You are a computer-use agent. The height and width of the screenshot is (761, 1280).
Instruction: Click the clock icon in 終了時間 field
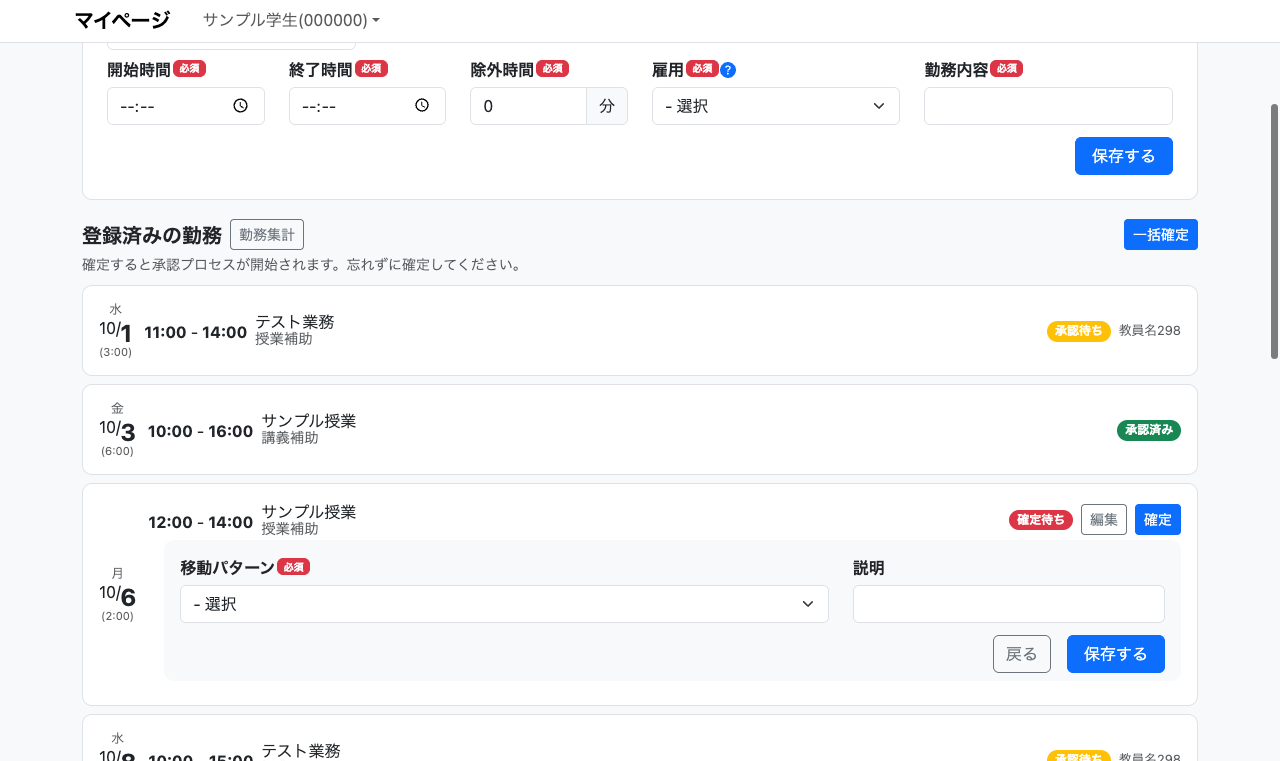click(422, 106)
